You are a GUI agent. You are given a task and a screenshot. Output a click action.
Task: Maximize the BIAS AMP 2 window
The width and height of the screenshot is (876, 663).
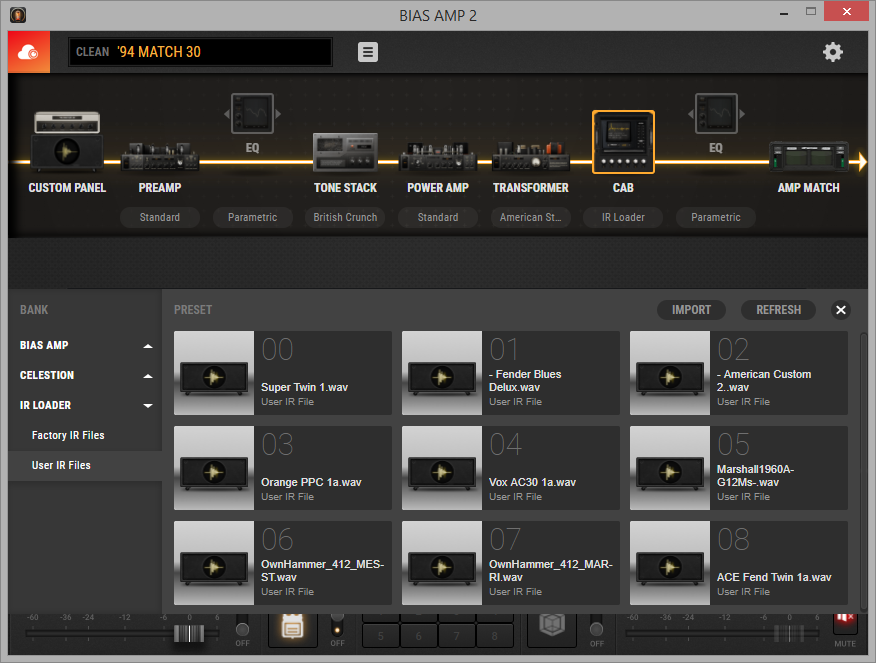811,12
